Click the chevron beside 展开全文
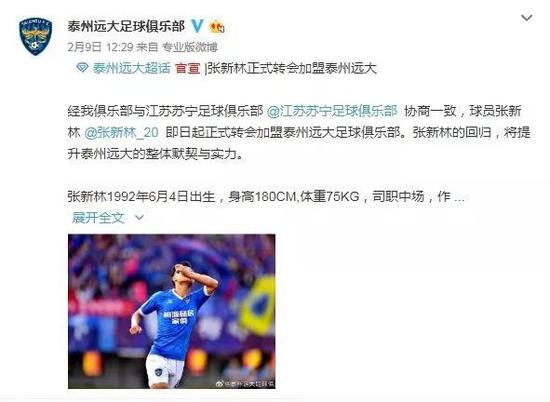Viewport: 550px width, 402px height. (x=139, y=218)
